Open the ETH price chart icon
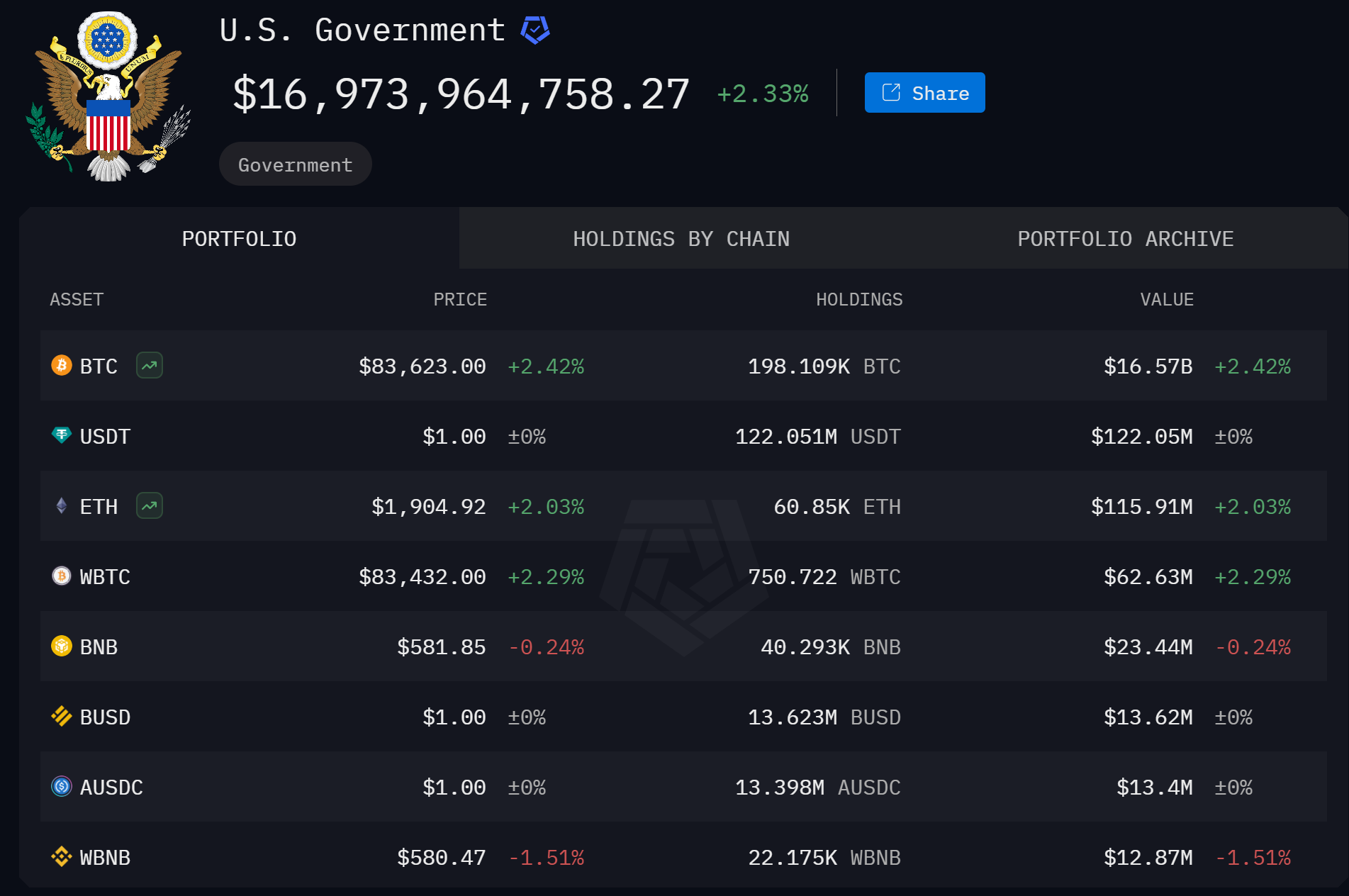Screen dimensions: 1349x896 150,506
